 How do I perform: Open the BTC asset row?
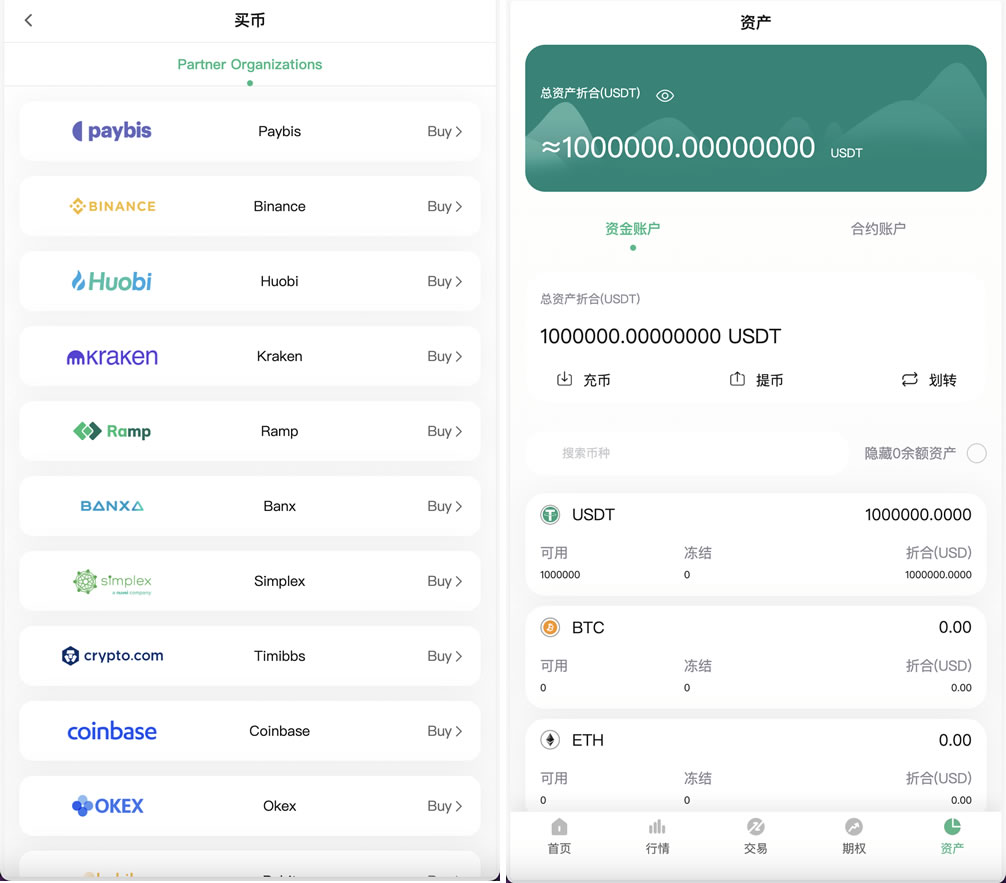(x=755, y=653)
